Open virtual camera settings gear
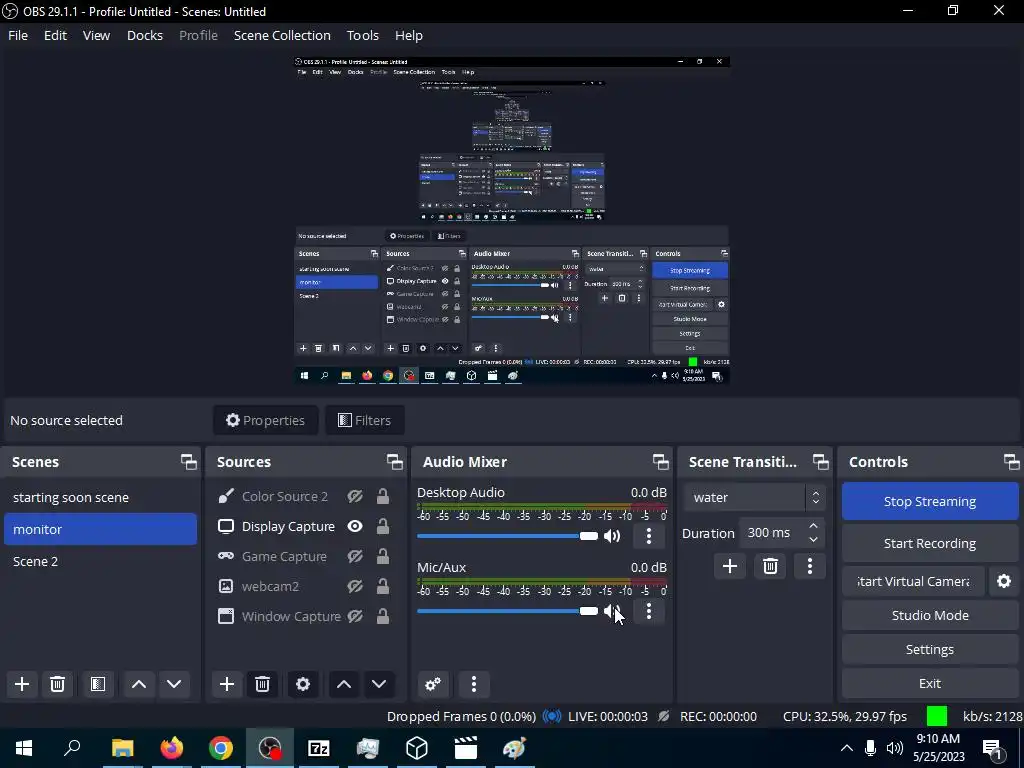1024x768 pixels. 1004,581
